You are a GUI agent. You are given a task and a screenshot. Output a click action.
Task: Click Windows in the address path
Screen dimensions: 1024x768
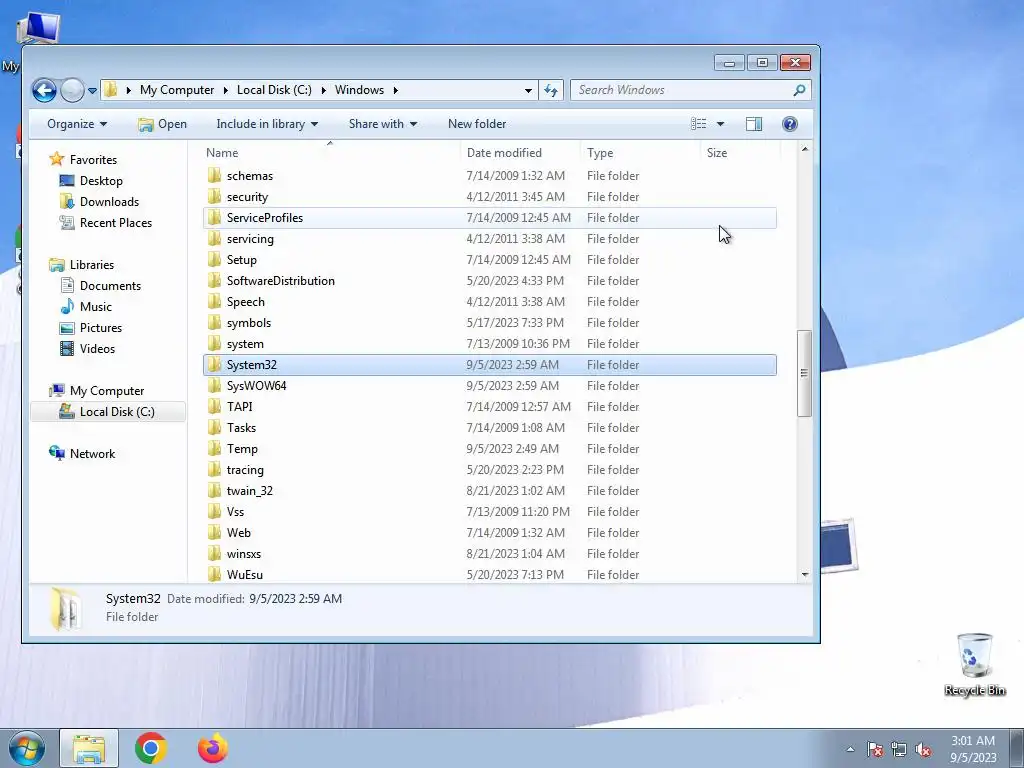point(359,90)
